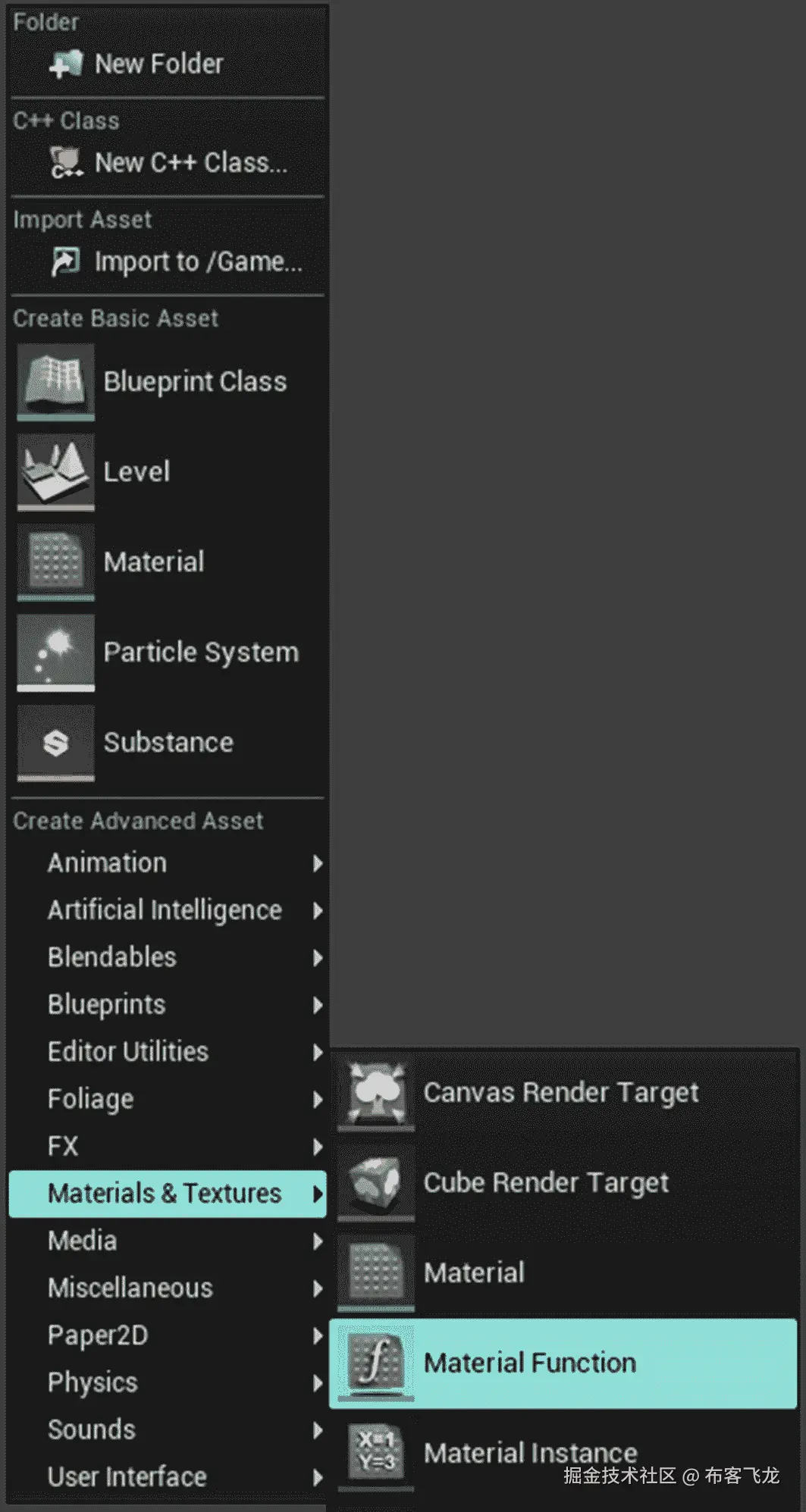
Task: Click the Material Instance X=1 icon
Action: (376, 1452)
